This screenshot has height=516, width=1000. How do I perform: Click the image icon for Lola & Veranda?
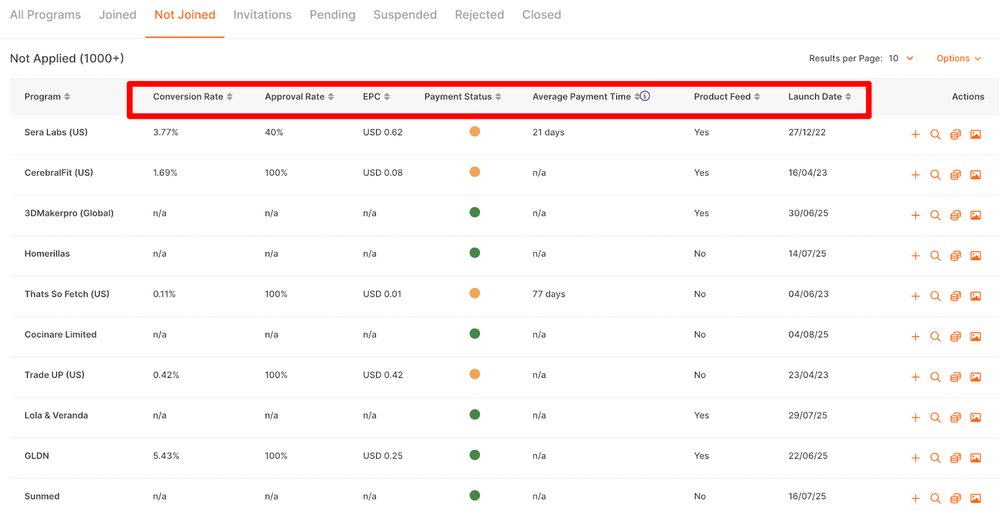[x=975, y=418]
